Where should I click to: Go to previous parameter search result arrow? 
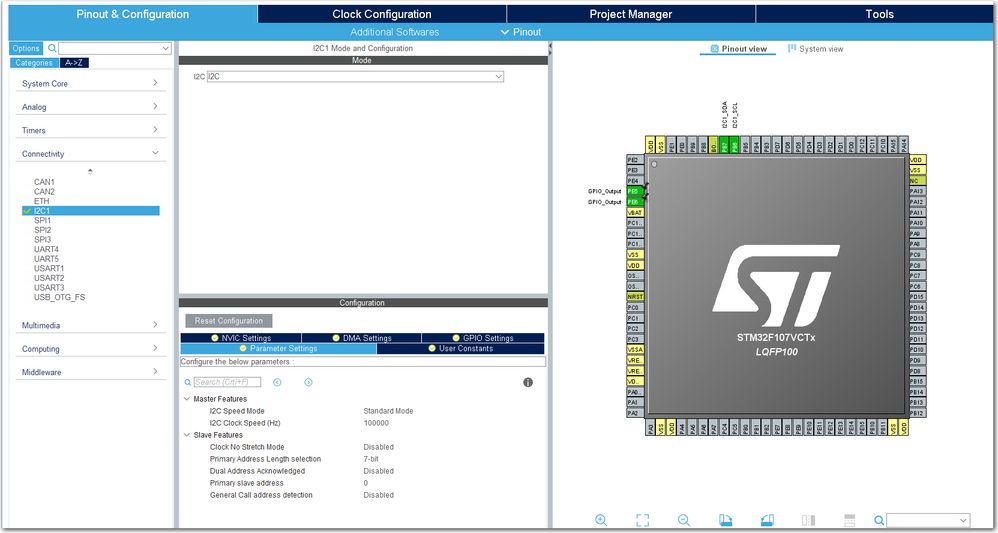277,382
